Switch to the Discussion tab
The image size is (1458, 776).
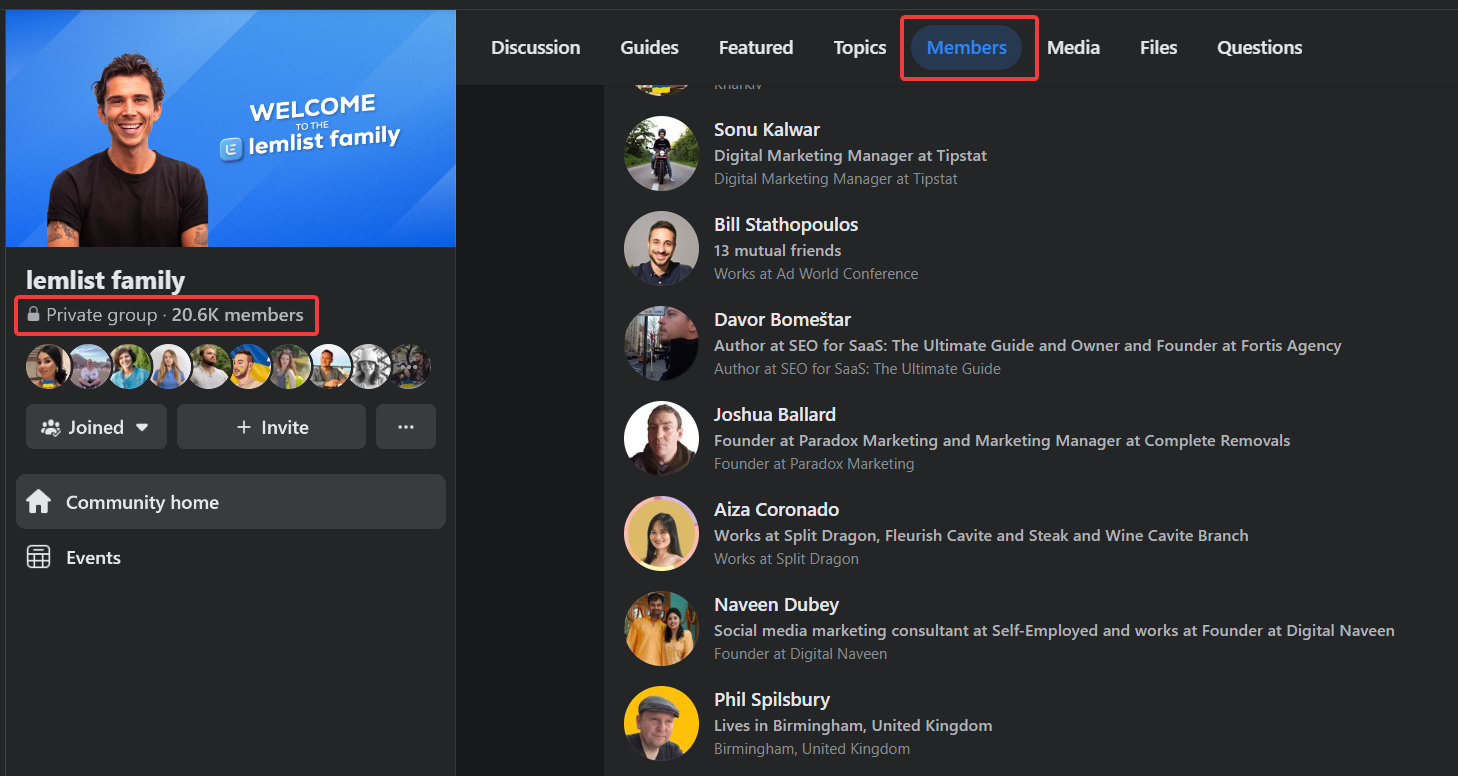[x=535, y=47]
